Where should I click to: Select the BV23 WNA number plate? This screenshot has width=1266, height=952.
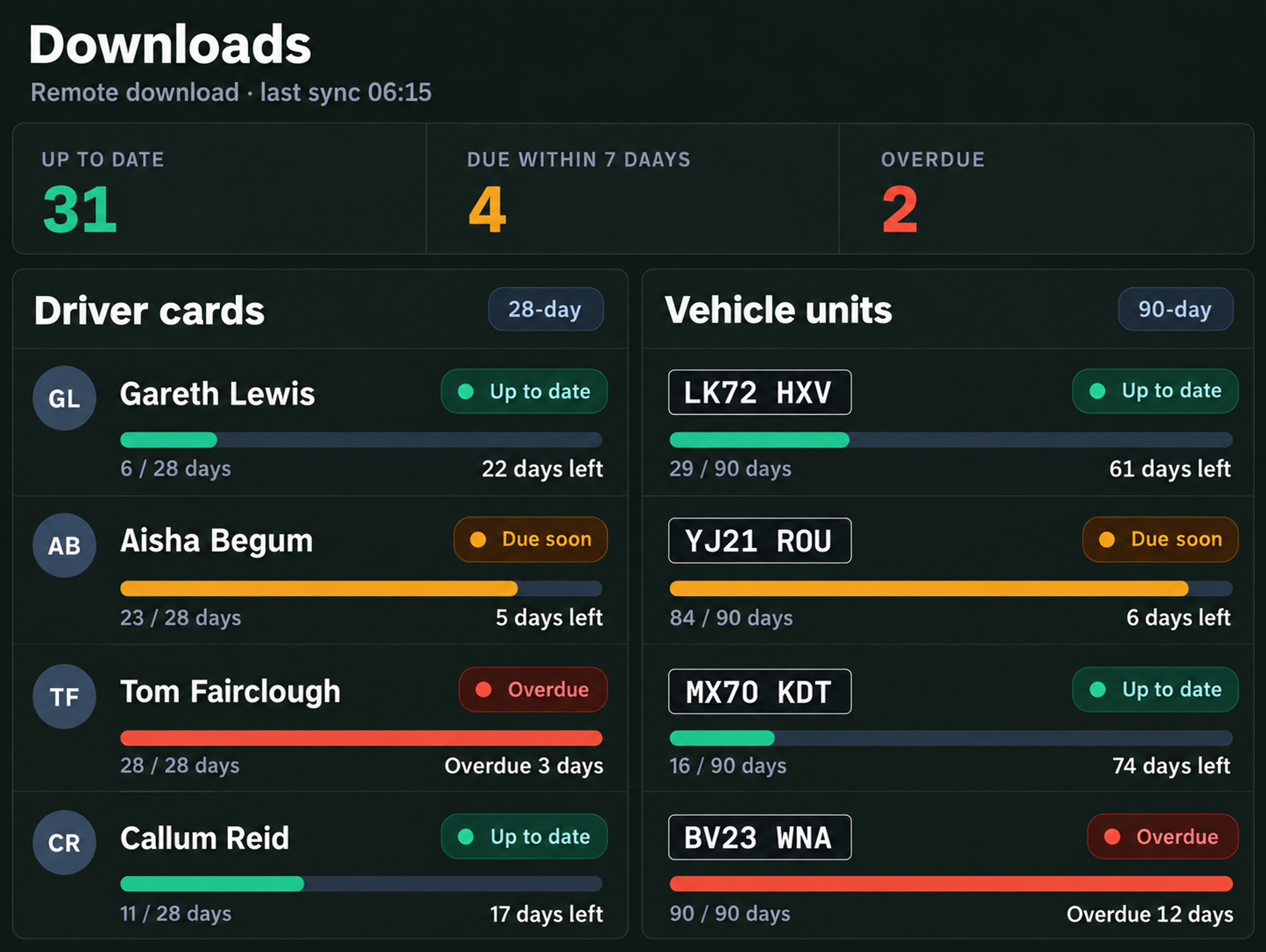[760, 838]
